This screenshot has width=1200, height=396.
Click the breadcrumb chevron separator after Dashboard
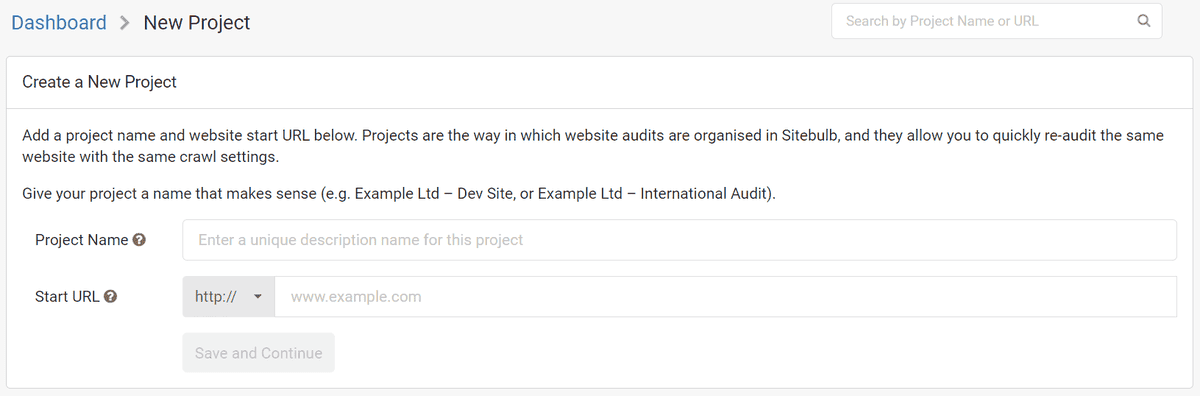(125, 22)
